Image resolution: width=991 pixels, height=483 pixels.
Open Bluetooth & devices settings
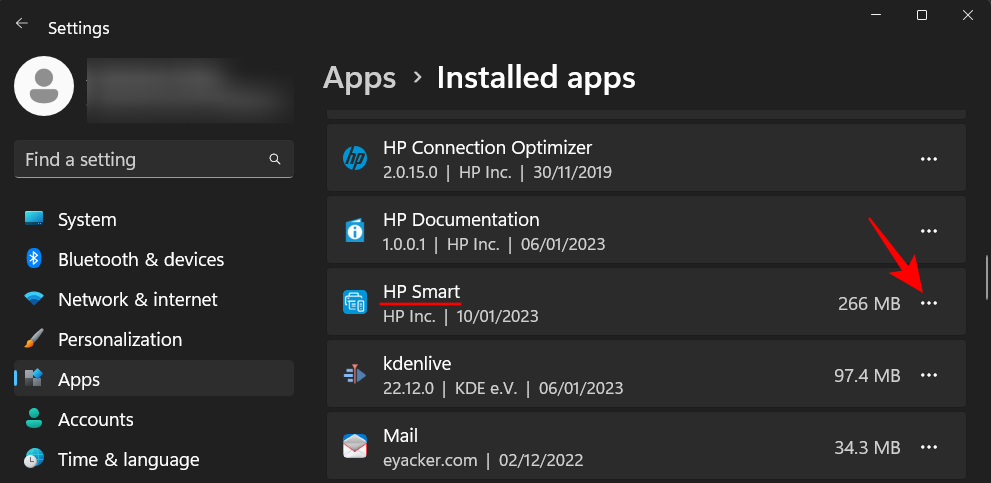tap(140, 259)
